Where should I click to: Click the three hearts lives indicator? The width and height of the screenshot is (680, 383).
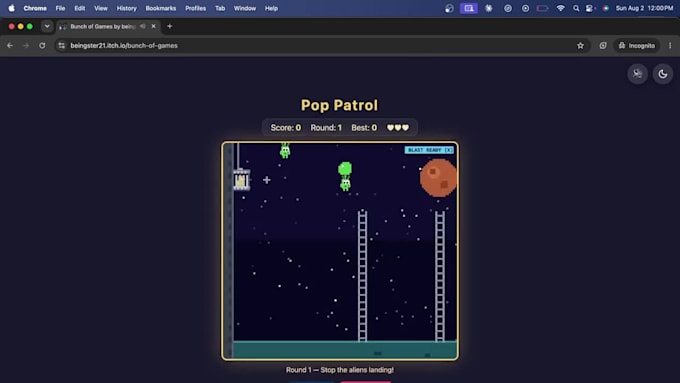(x=398, y=128)
